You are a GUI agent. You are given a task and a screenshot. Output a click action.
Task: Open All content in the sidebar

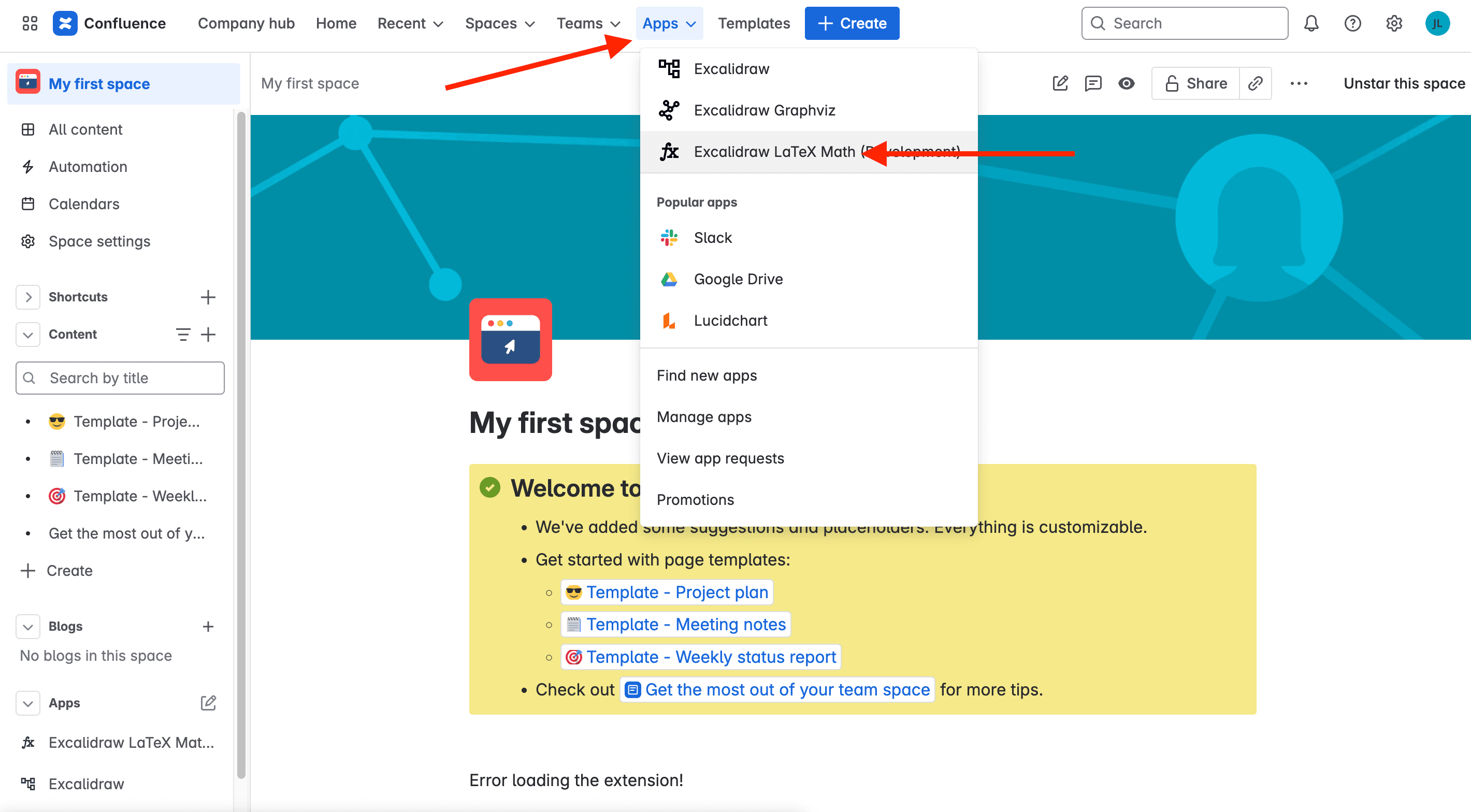[120, 129]
